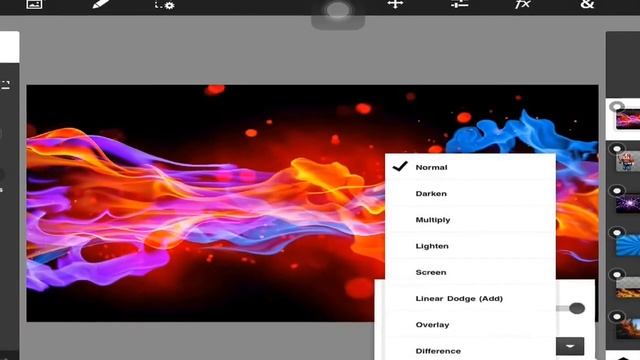Select the orange landscape layer thumbnail

pos(628,288)
